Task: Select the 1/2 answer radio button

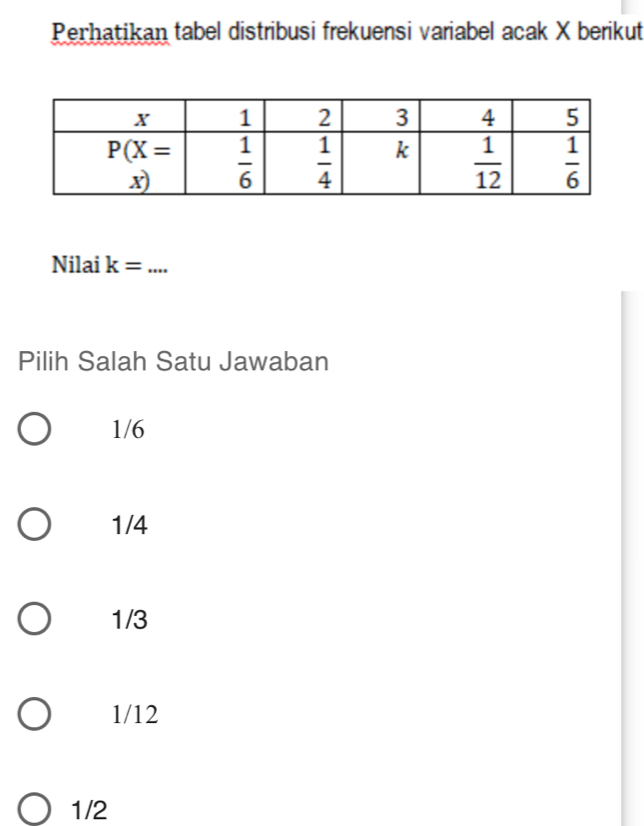Action: [34, 808]
